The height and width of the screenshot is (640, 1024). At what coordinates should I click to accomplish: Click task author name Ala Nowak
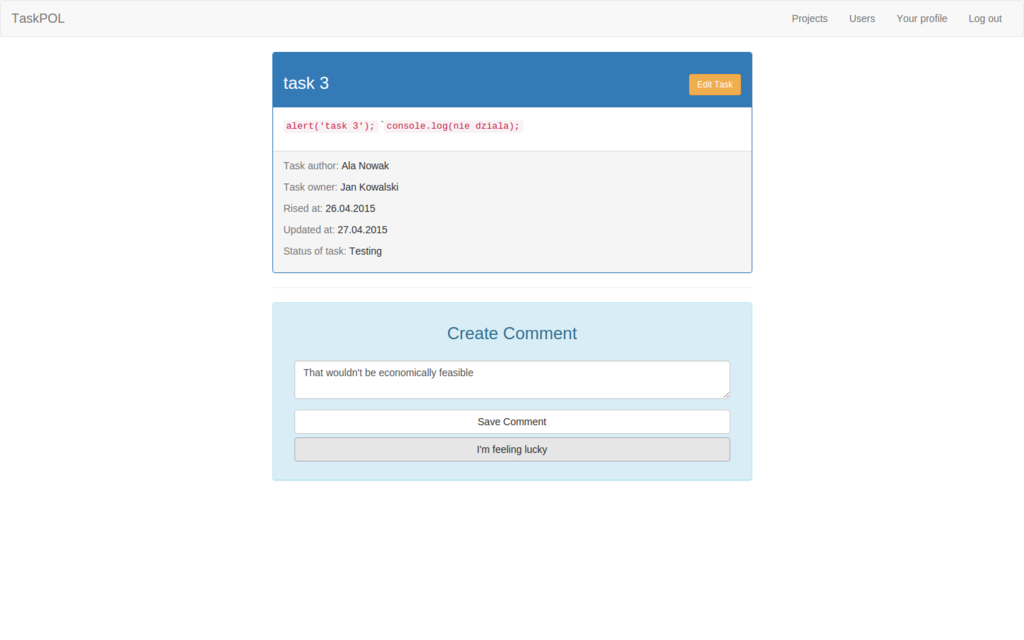365,166
